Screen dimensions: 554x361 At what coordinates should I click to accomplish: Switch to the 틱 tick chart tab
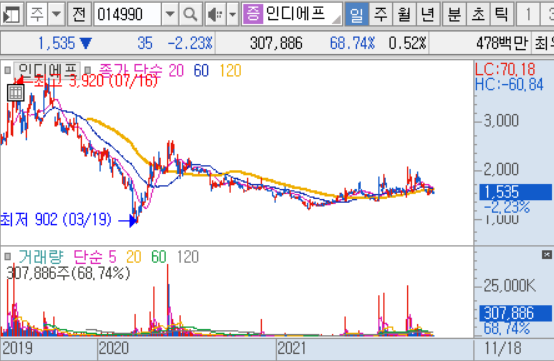click(501, 14)
